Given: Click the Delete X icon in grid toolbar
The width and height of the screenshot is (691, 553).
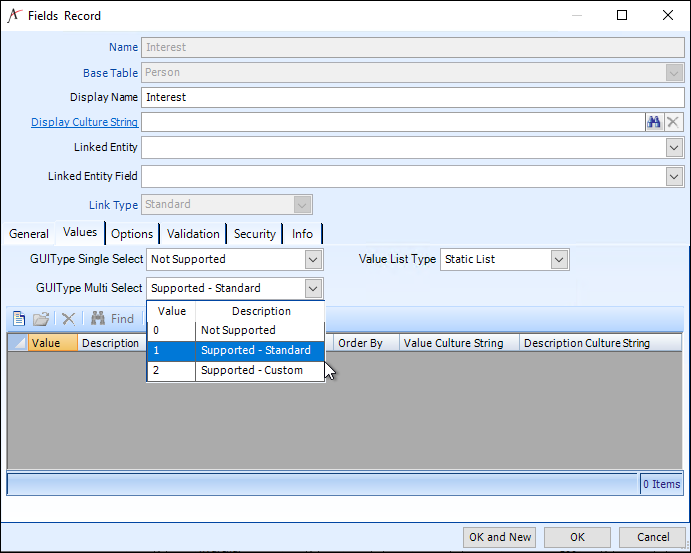Looking at the screenshot, I should coord(68,318).
